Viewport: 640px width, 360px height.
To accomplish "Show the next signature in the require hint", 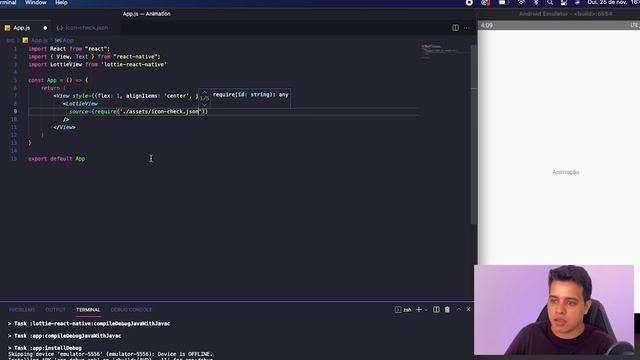I will (204, 104).
